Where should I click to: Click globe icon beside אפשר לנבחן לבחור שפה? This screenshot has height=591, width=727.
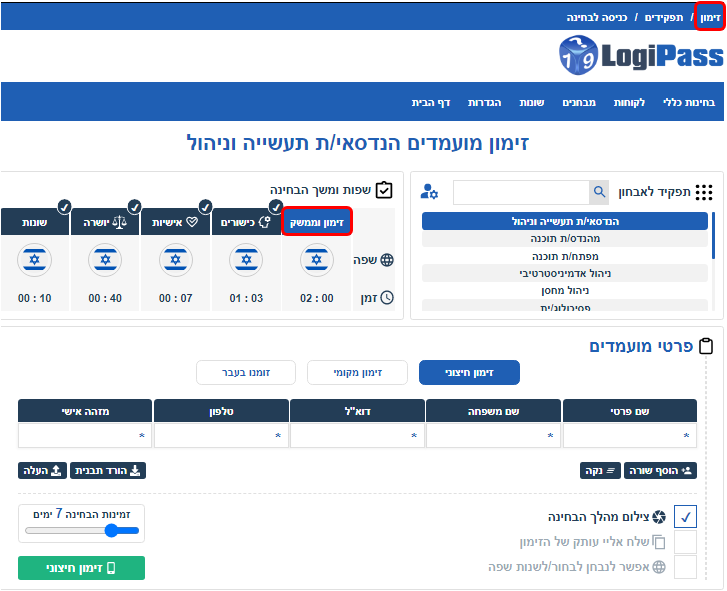coord(659,567)
